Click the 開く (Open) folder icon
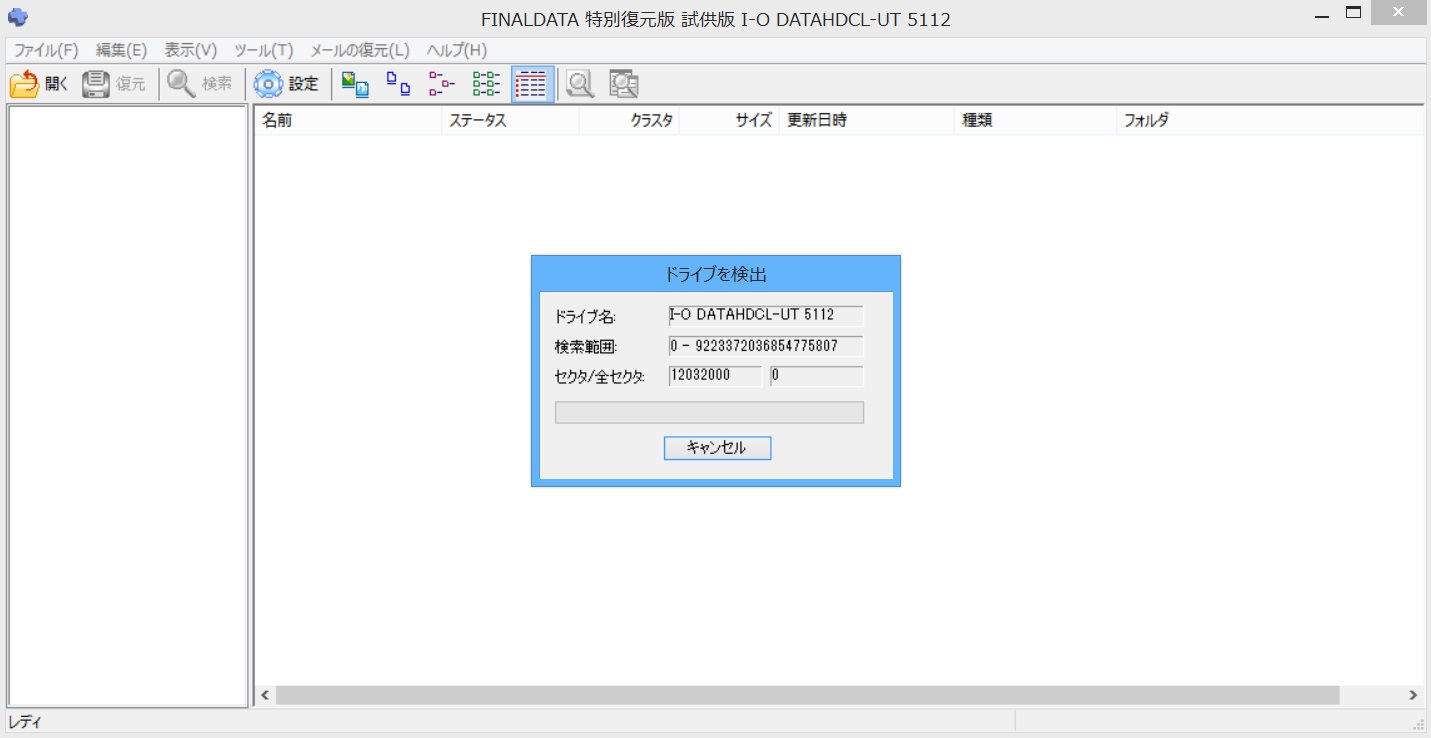This screenshot has width=1431, height=738. (x=25, y=85)
